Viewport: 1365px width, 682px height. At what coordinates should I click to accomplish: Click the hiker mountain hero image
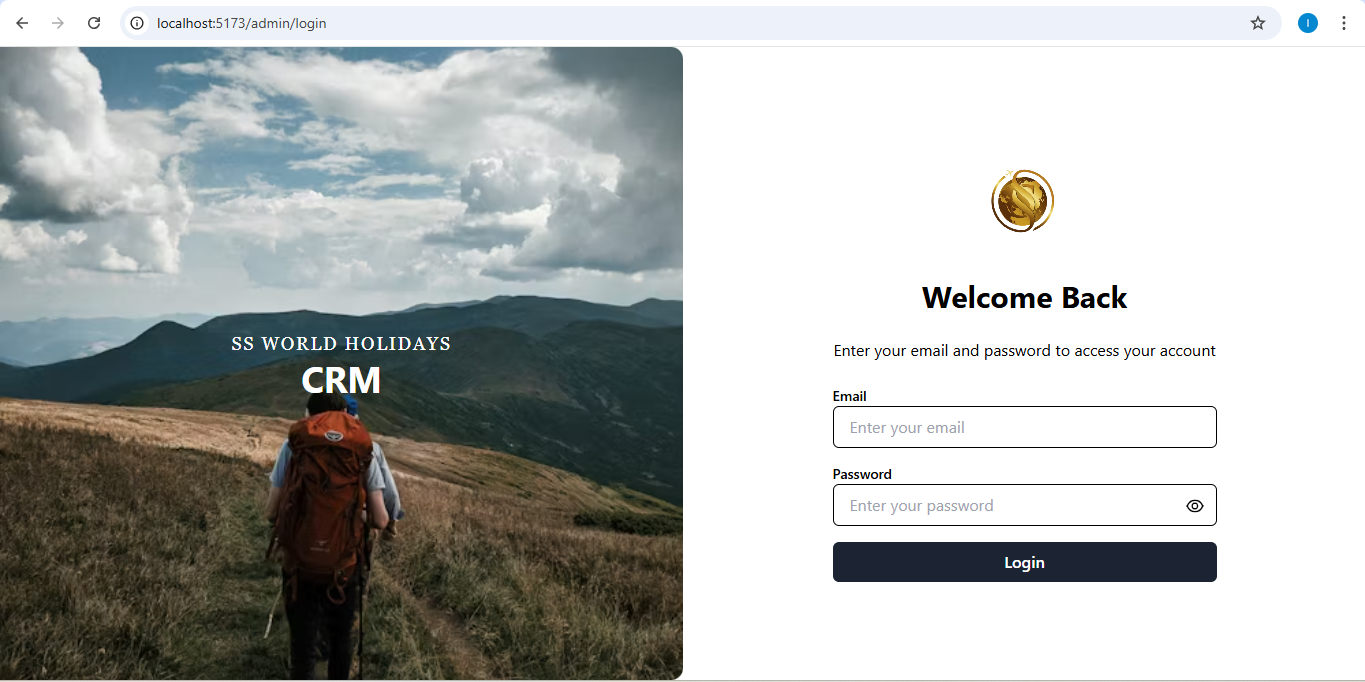[x=341, y=363]
